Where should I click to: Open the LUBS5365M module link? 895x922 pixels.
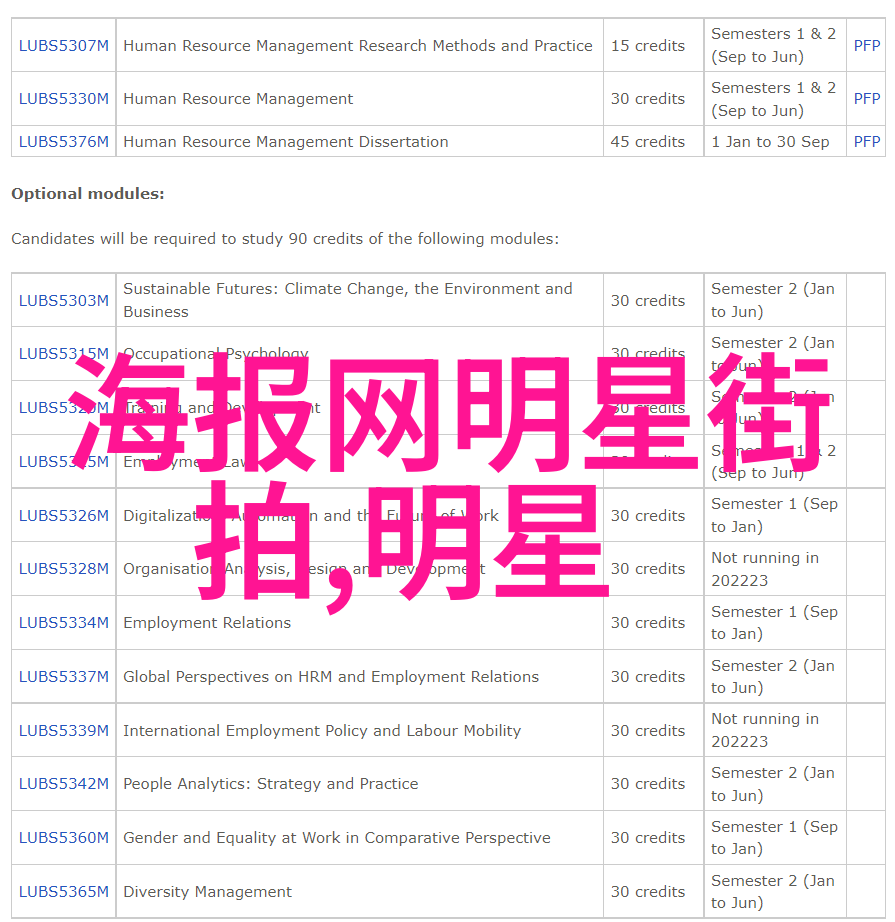64,891
